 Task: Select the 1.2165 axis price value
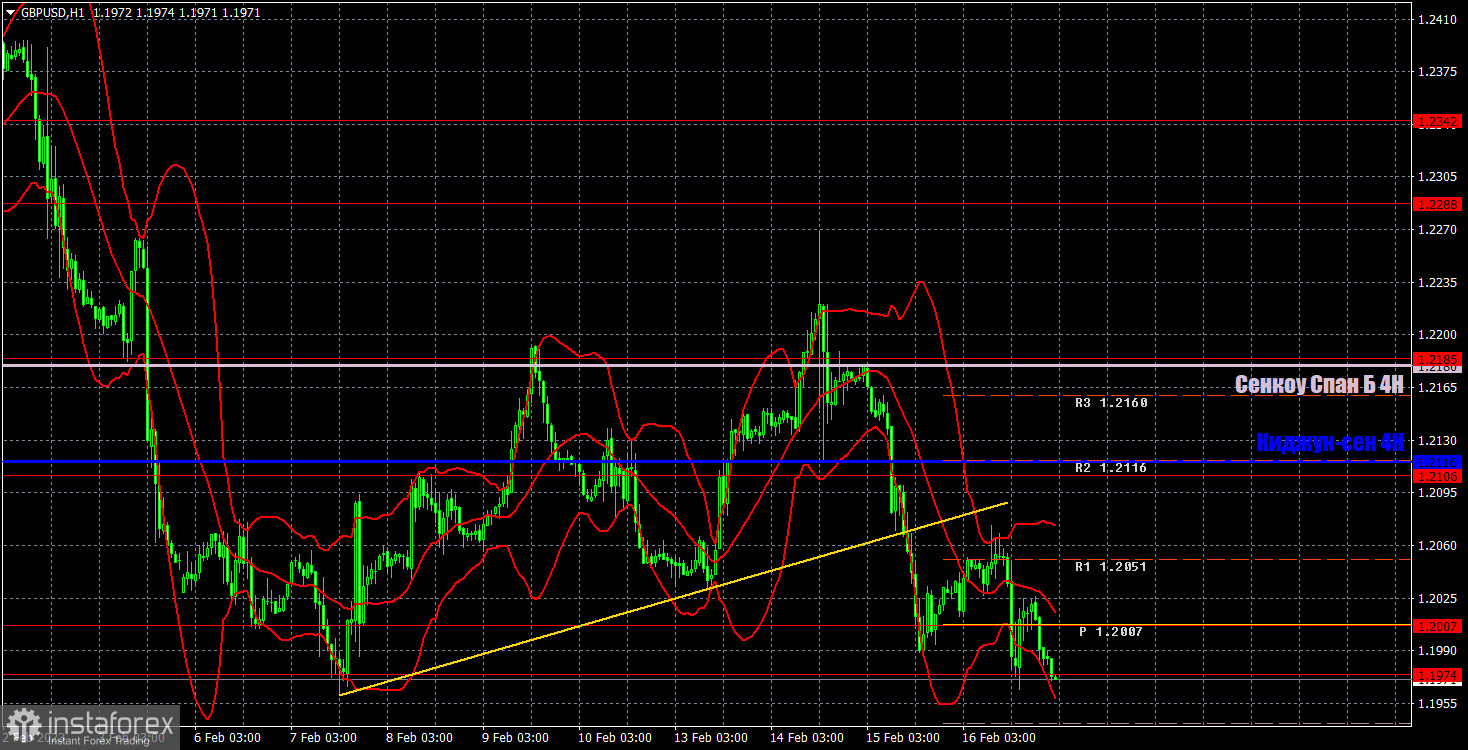click(x=1439, y=388)
